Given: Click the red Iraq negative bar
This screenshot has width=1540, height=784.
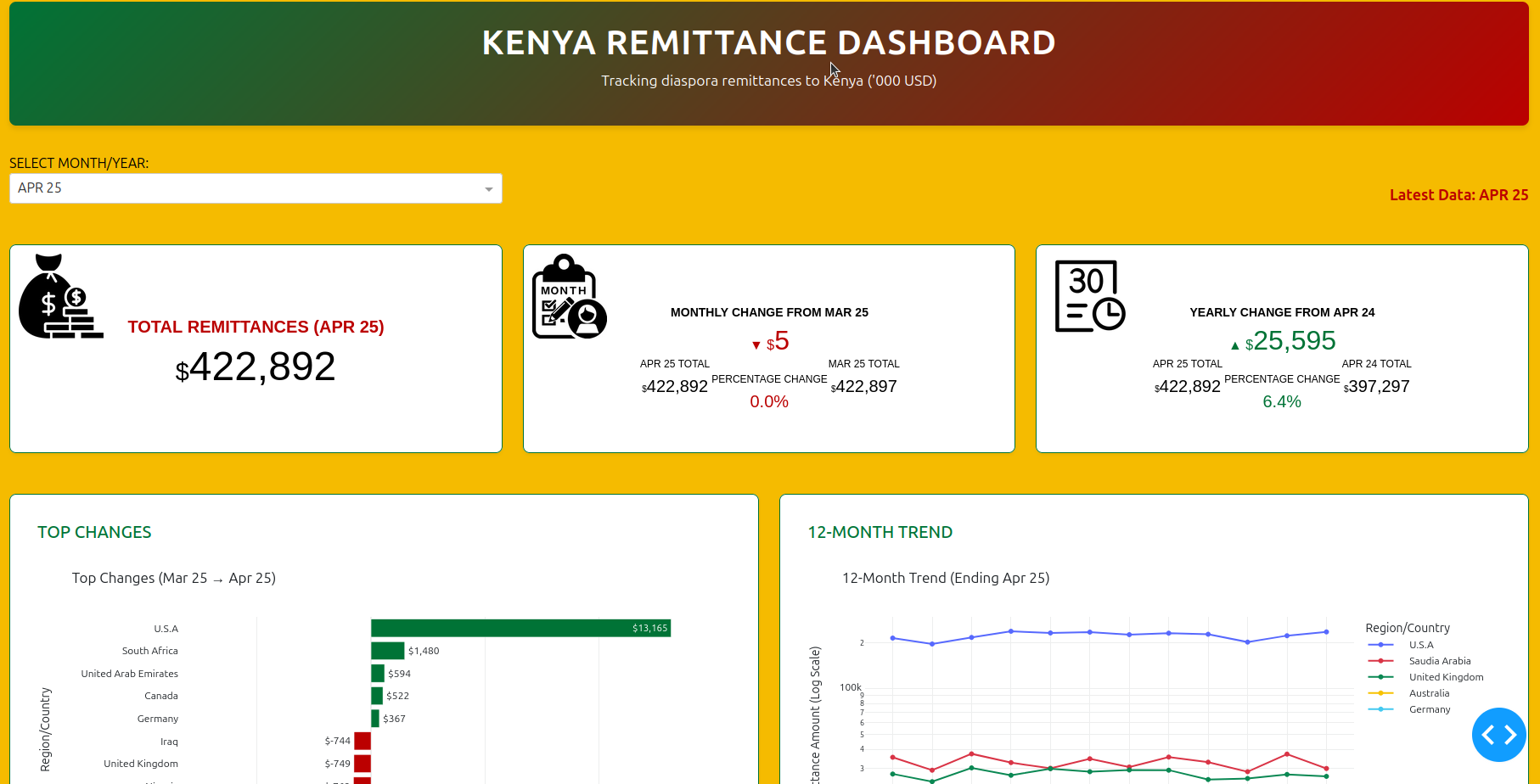Looking at the screenshot, I should (x=363, y=741).
